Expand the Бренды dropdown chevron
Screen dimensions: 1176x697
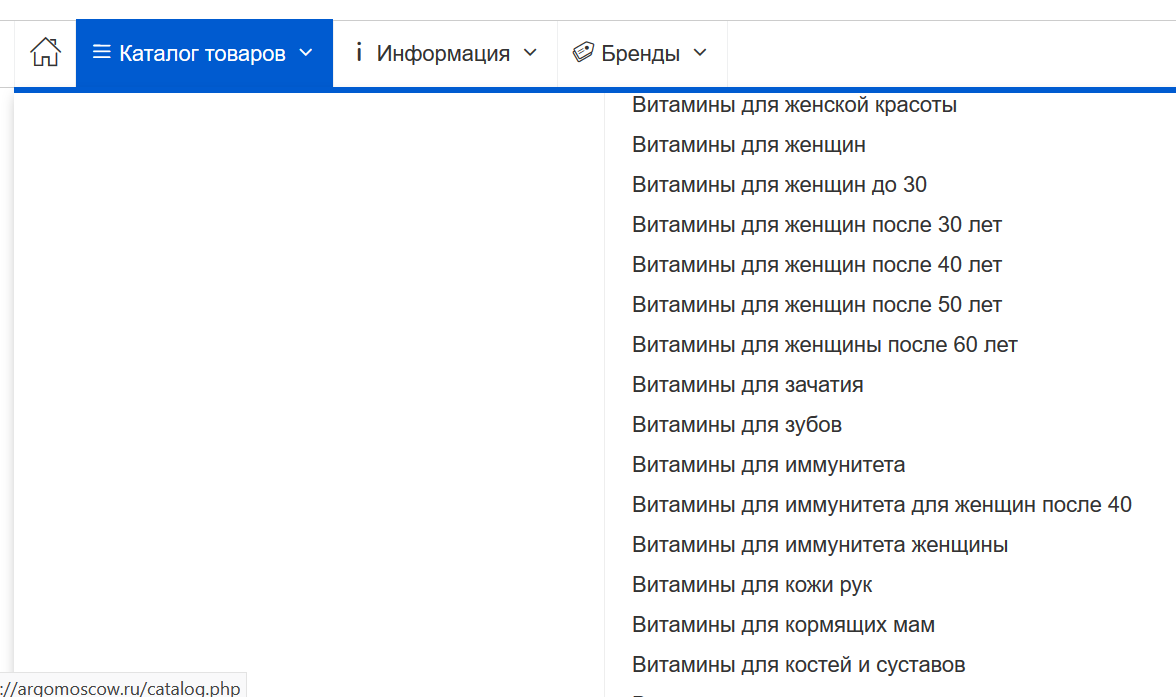click(700, 53)
